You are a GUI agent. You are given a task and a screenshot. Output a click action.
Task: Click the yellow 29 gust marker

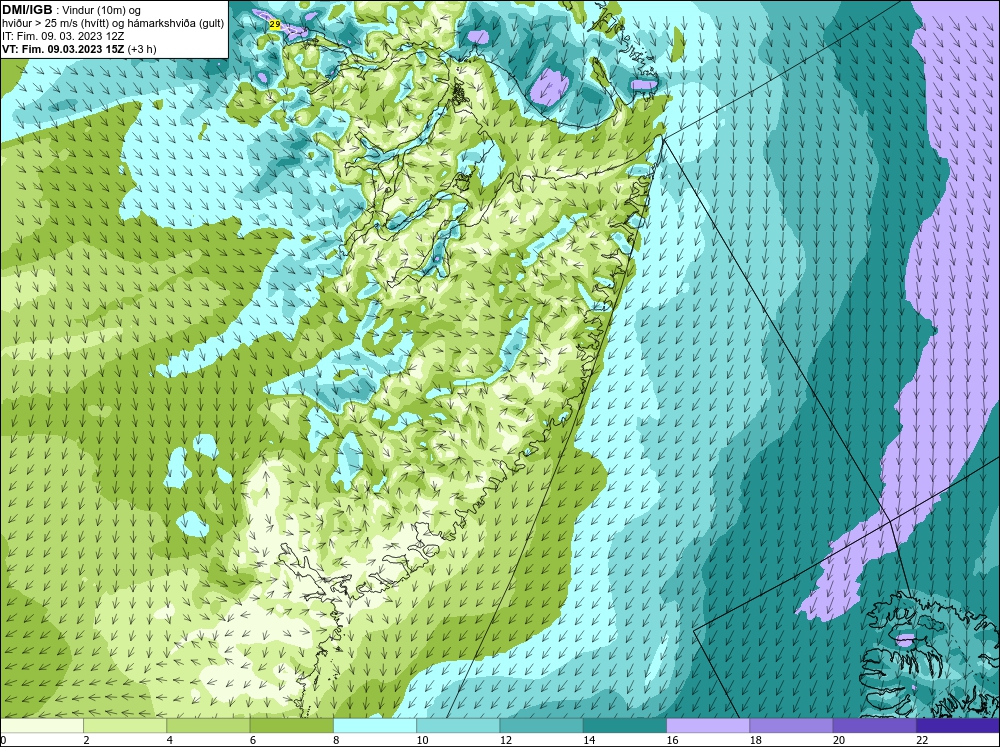point(275,24)
